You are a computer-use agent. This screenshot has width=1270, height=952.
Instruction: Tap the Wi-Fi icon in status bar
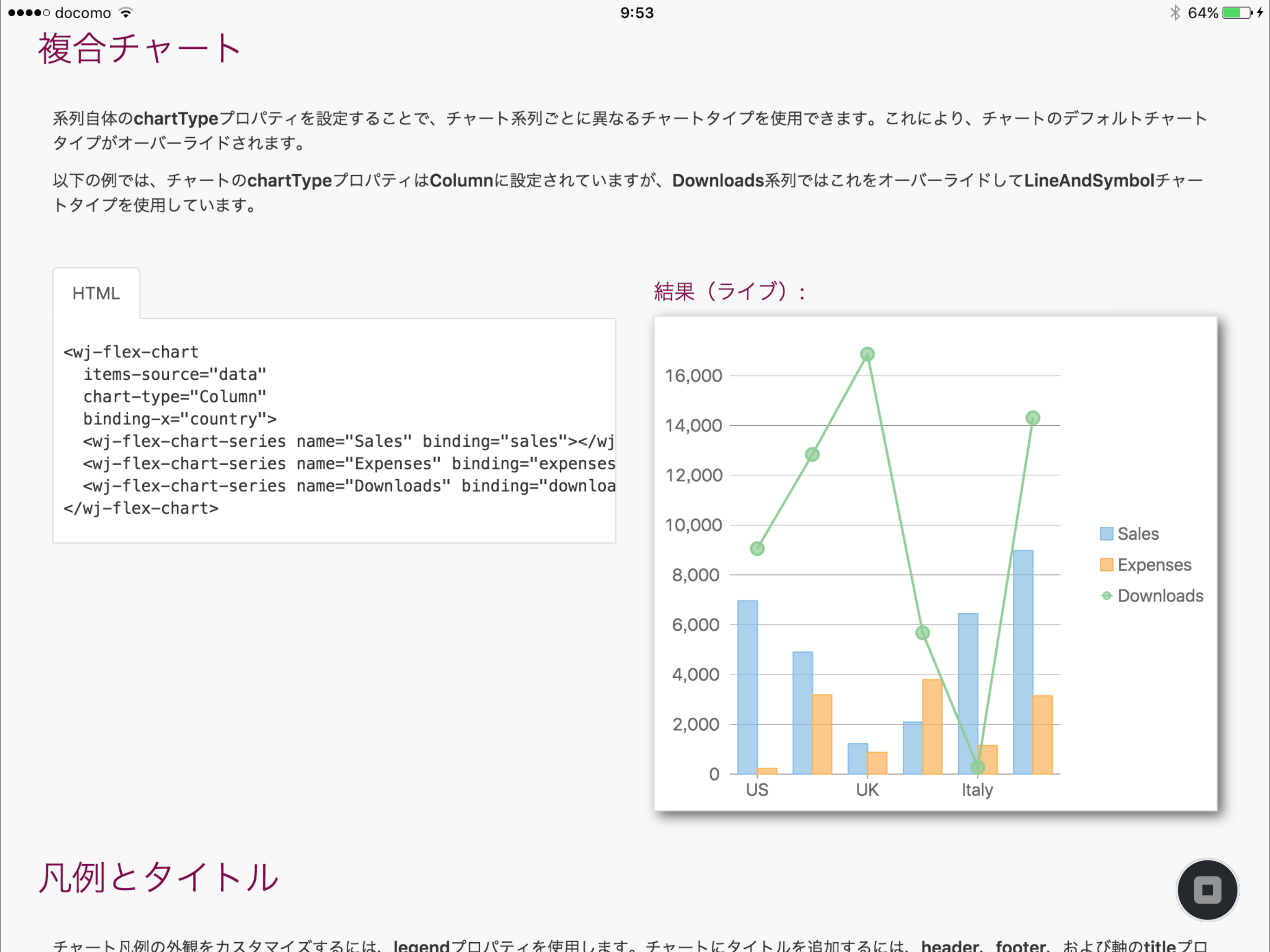(126, 13)
